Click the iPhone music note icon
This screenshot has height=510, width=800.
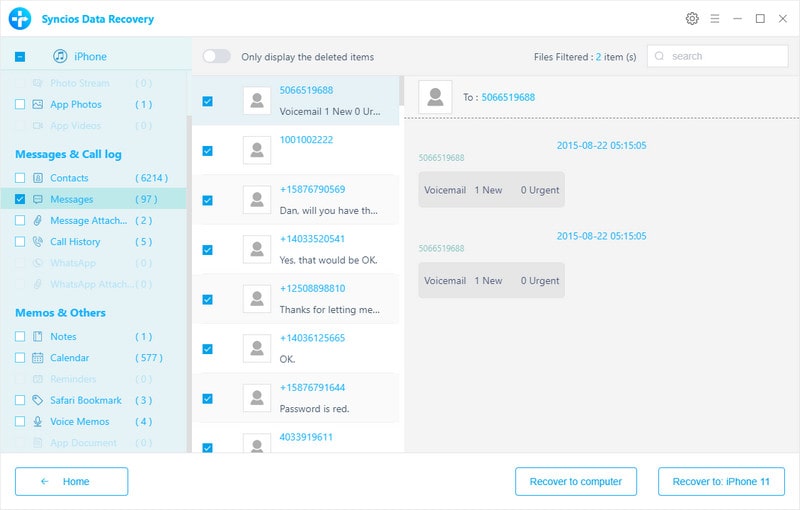pos(60,56)
